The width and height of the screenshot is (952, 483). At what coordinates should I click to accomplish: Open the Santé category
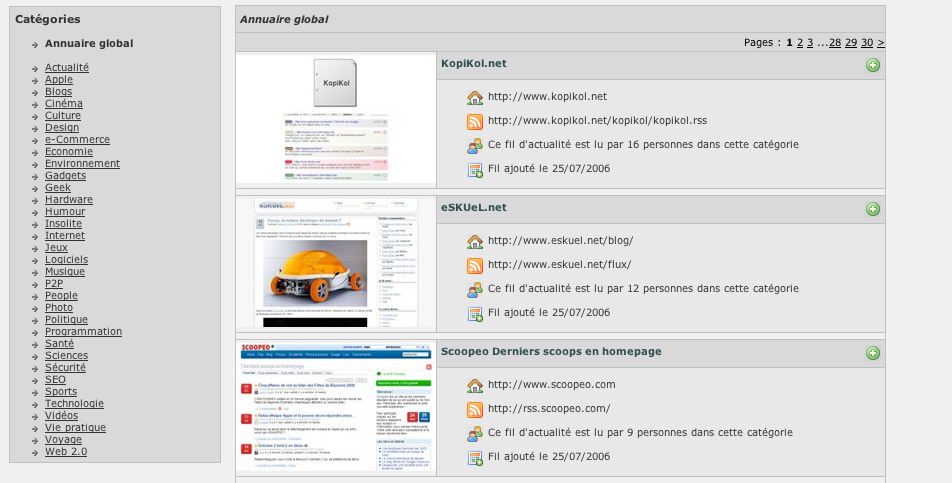(x=60, y=343)
